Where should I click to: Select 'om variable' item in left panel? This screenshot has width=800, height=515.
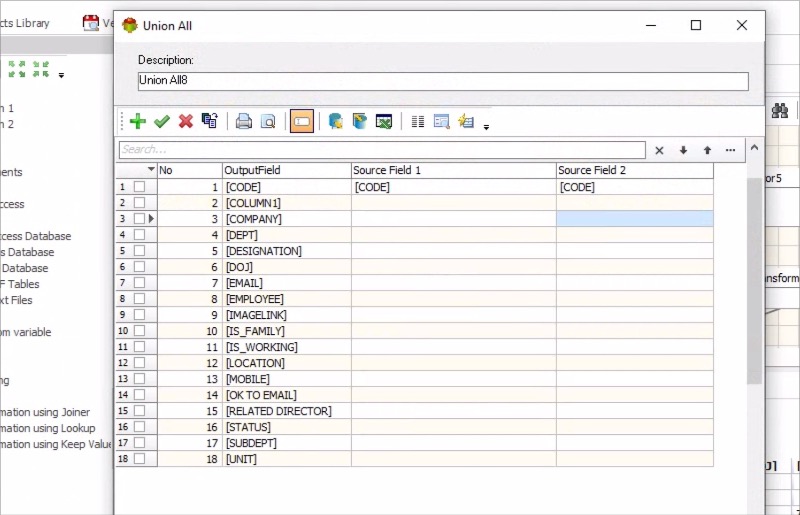click(x=26, y=332)
